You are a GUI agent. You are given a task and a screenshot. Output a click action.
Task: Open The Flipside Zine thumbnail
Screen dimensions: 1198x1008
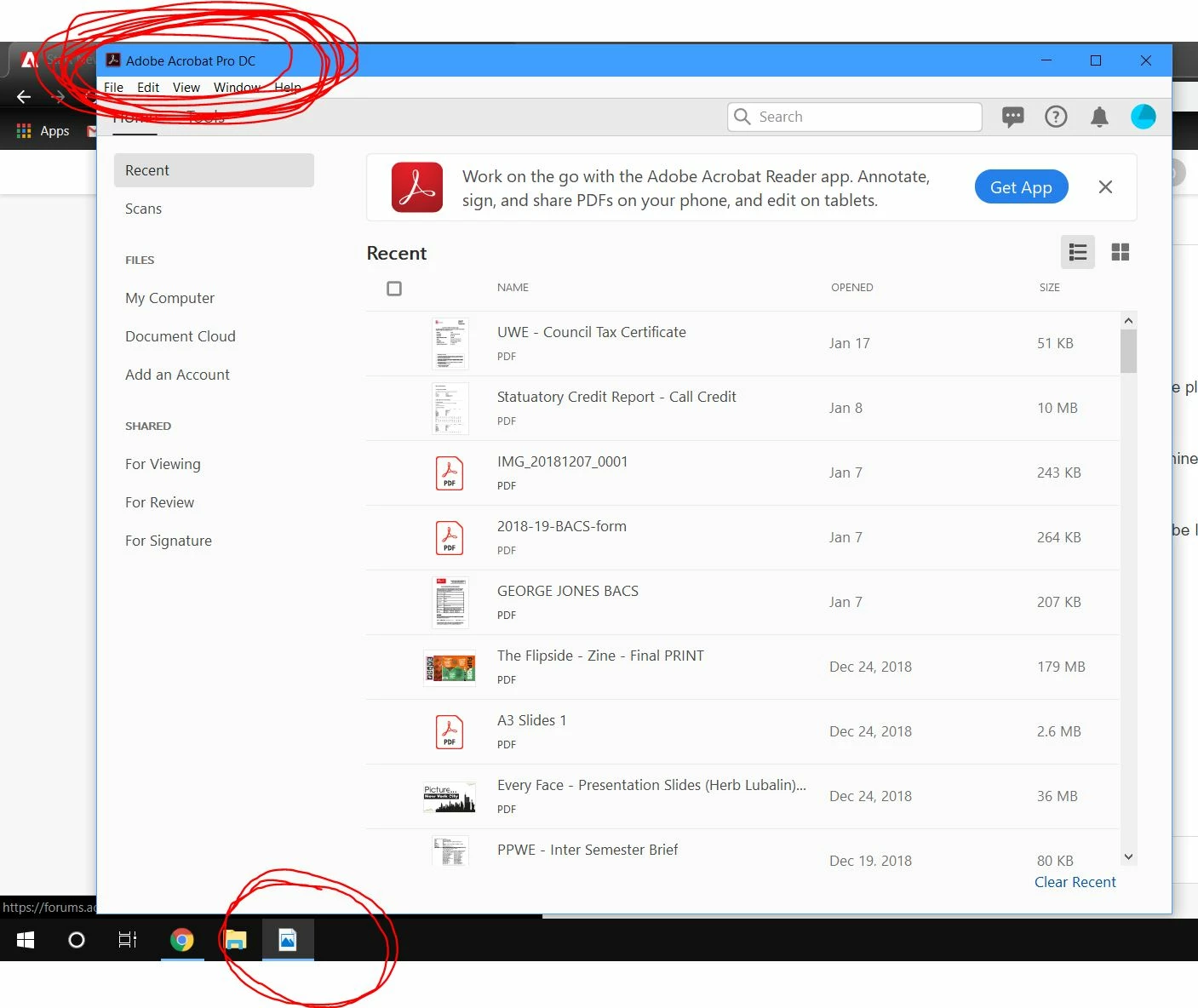tap(450, 668)
